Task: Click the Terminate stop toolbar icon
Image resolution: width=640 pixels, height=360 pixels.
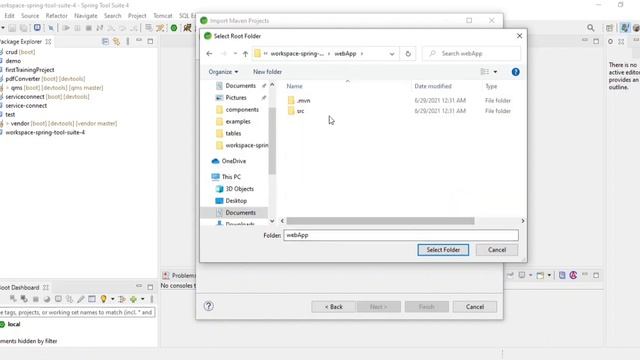Action: (x=88, y=28)
